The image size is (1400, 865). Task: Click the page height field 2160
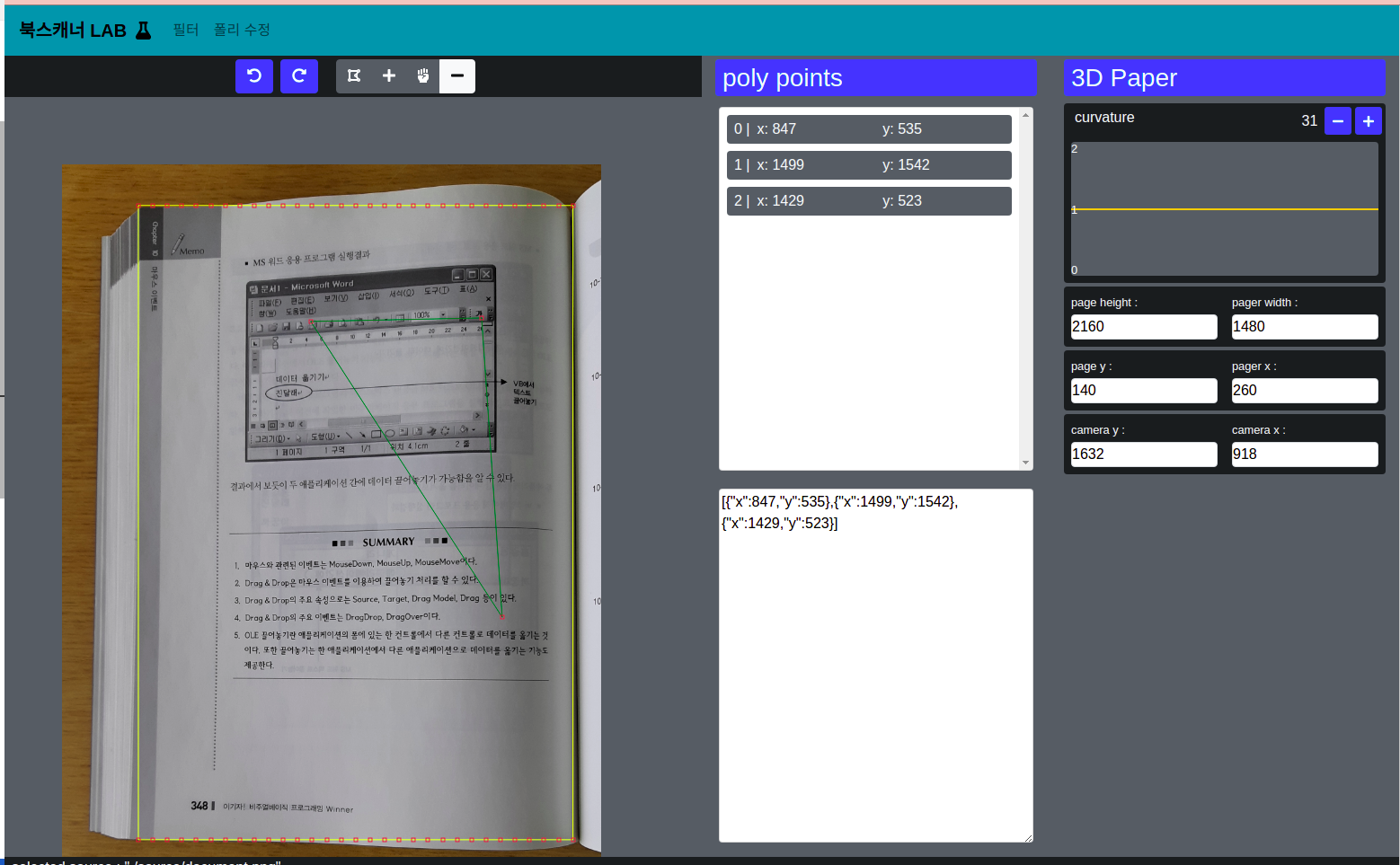(1143, 327)
